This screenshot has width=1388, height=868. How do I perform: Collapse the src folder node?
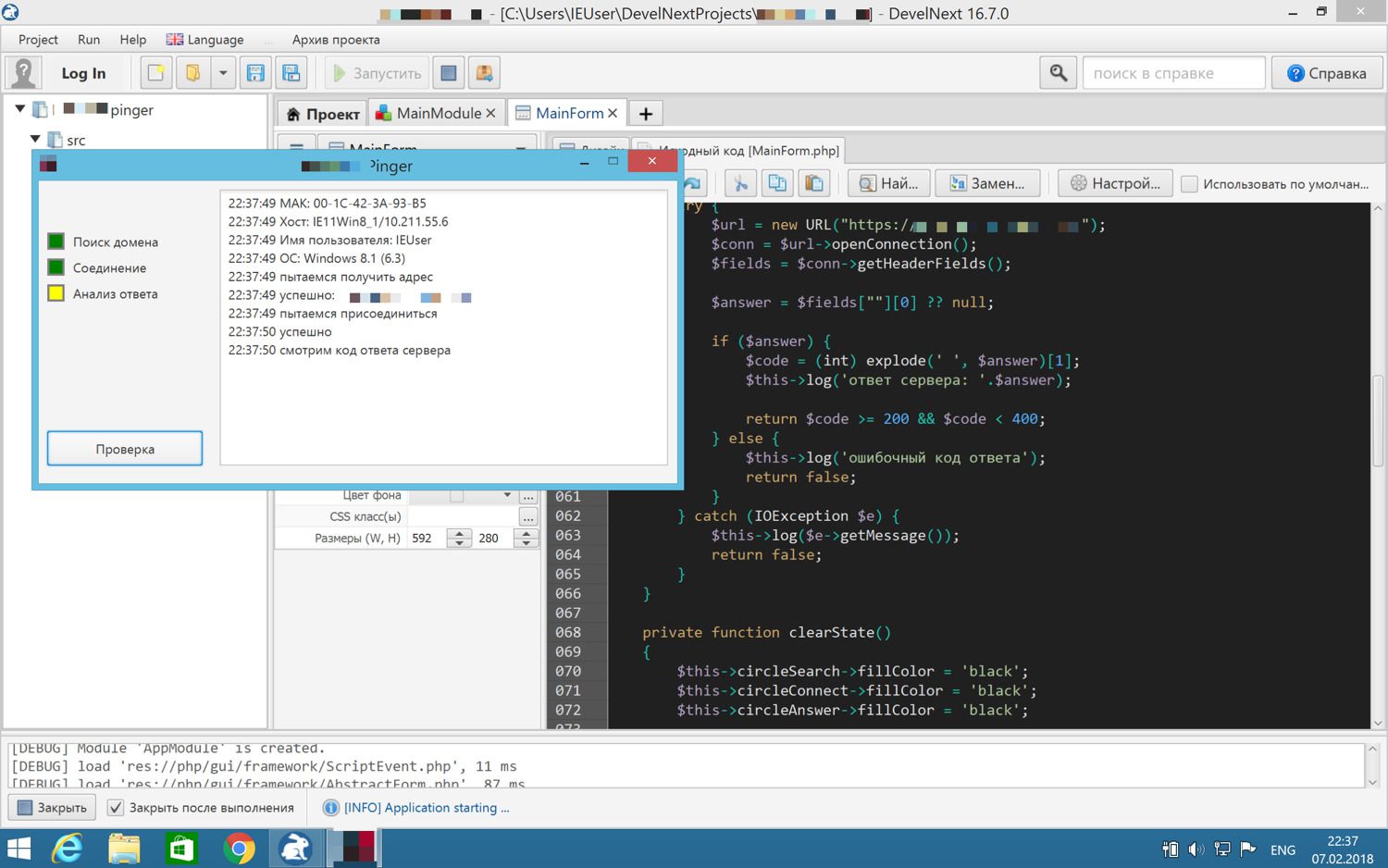click(35, 140)
